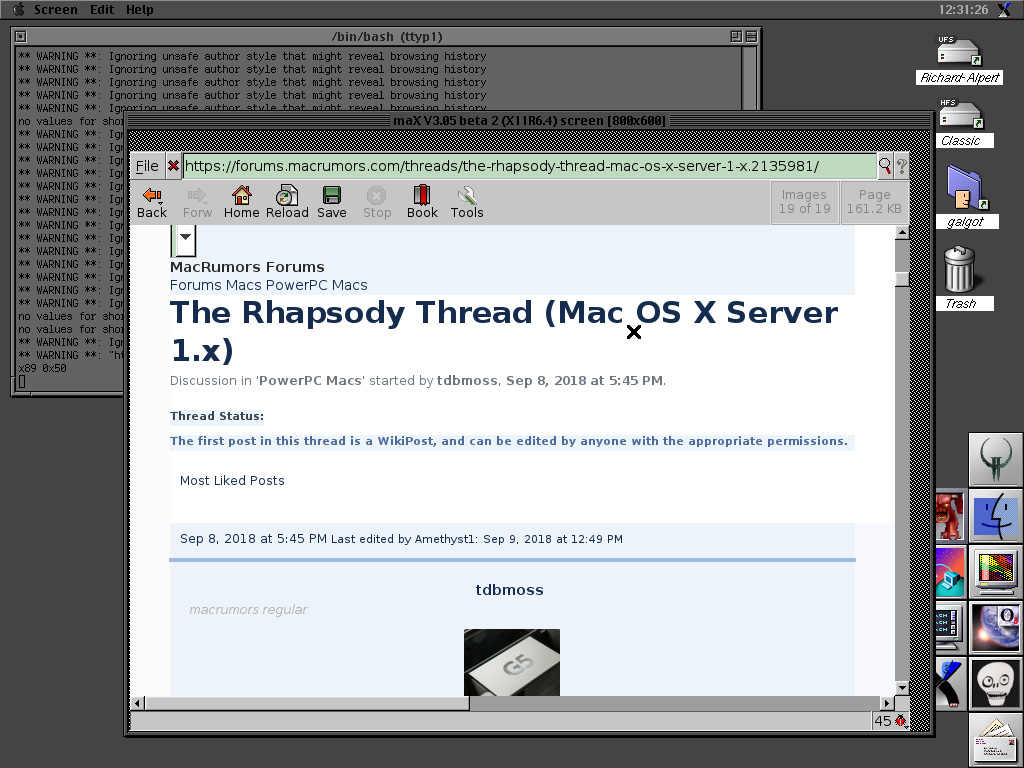Click the Forw forward arrow button
1024x768 pixels.
click(197, 202)
